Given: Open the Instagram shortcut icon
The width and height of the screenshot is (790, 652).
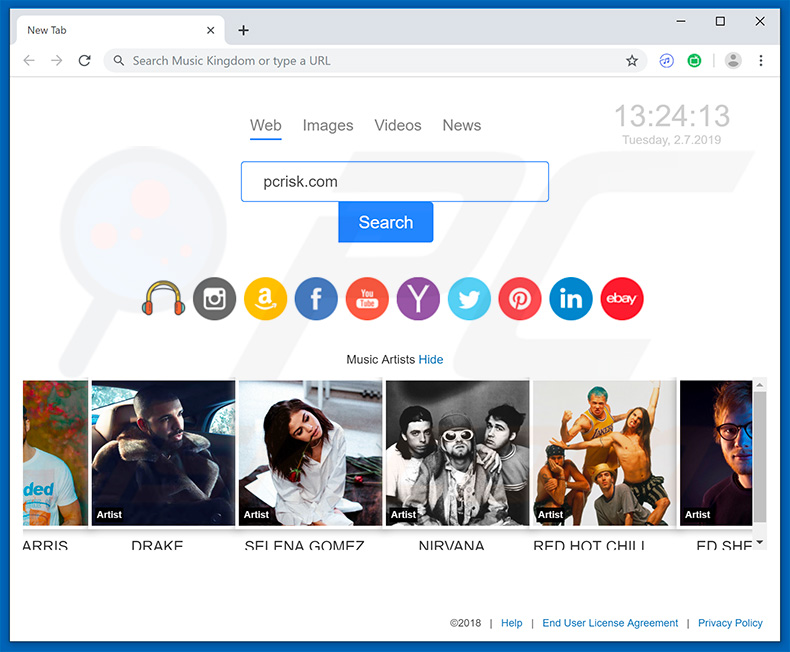Looking at the screenshot, I should 214,298.
